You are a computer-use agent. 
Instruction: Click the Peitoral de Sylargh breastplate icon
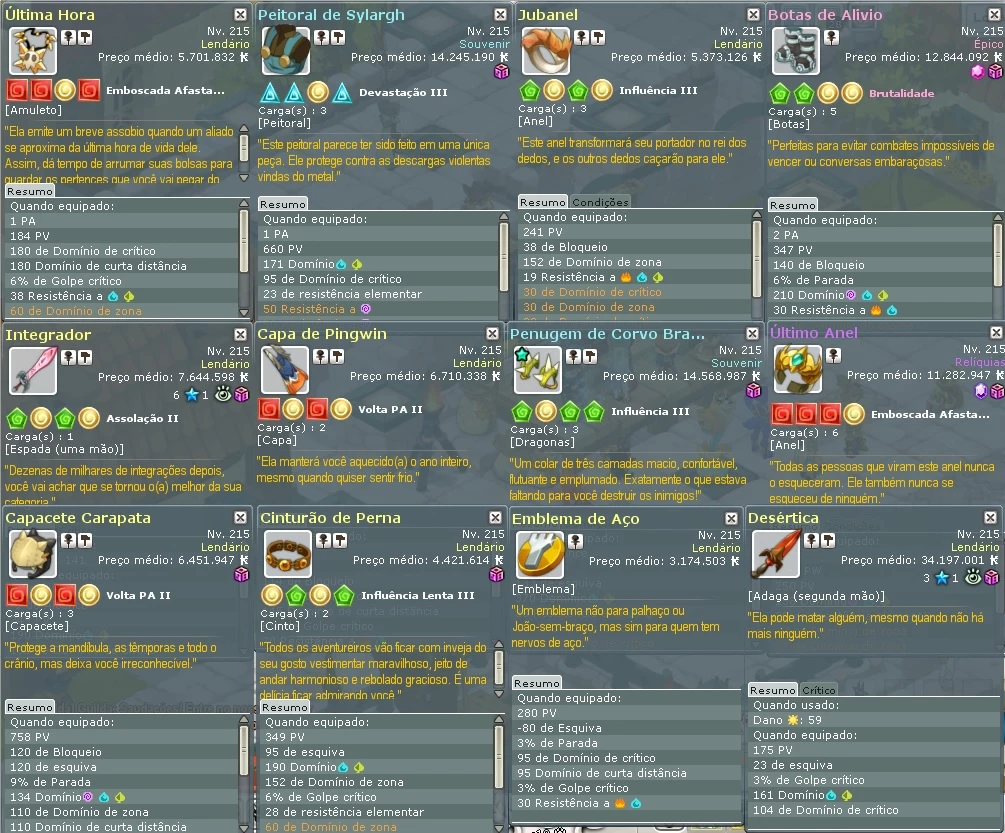(286, 51)
